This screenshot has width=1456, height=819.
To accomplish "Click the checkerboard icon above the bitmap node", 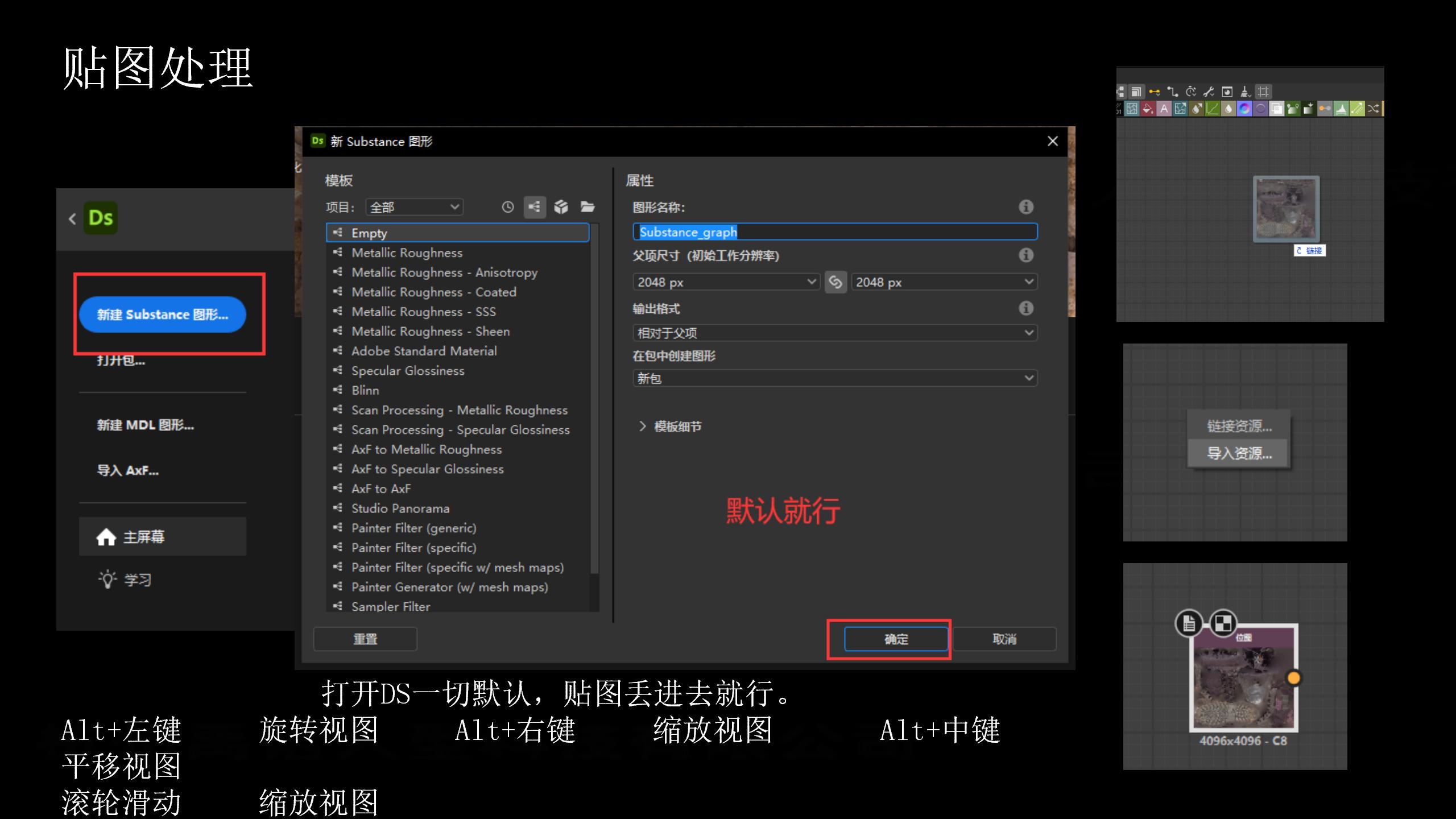I will pos(1223,623).
